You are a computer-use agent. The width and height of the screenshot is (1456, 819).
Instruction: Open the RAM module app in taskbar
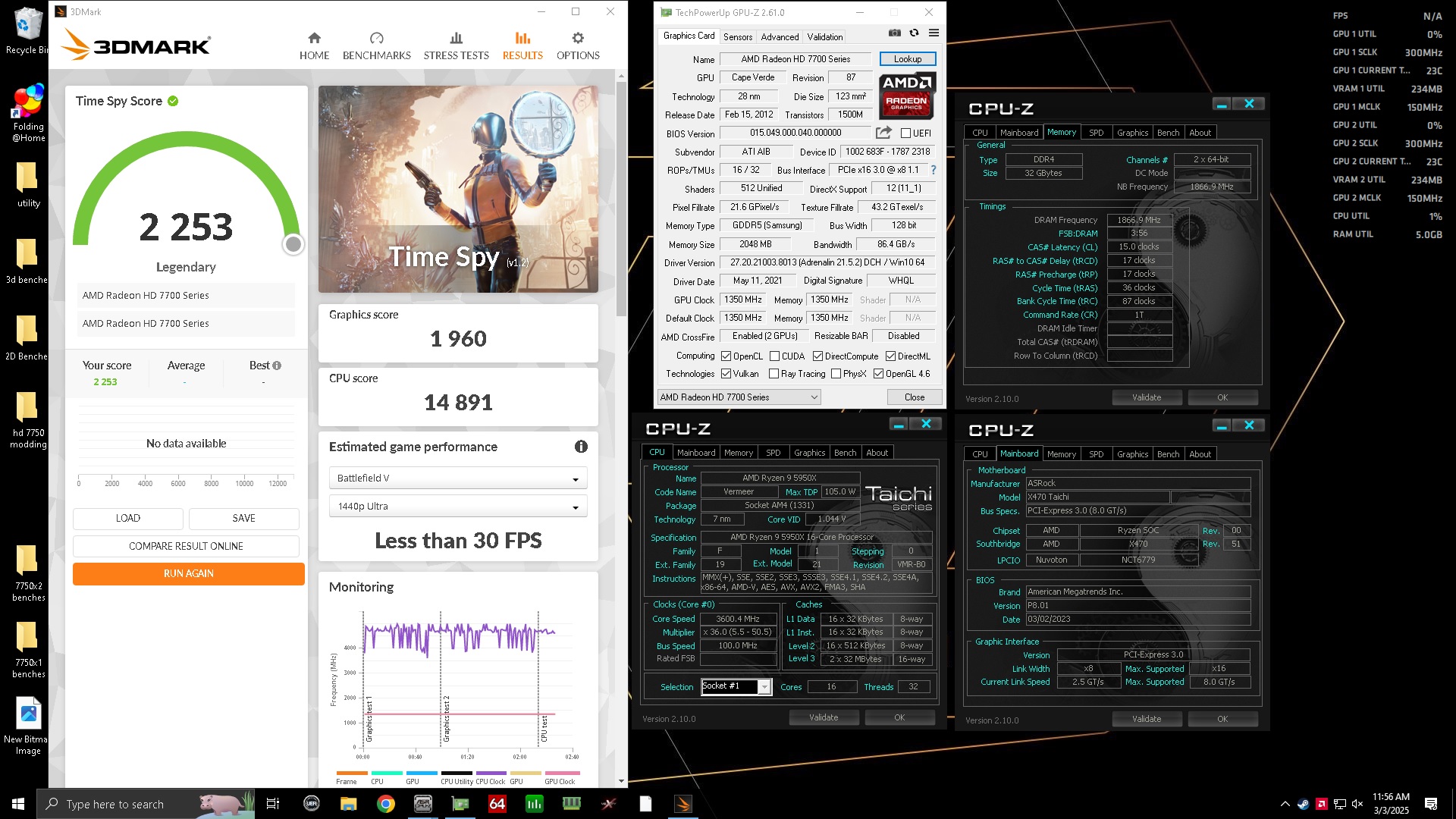572,804
